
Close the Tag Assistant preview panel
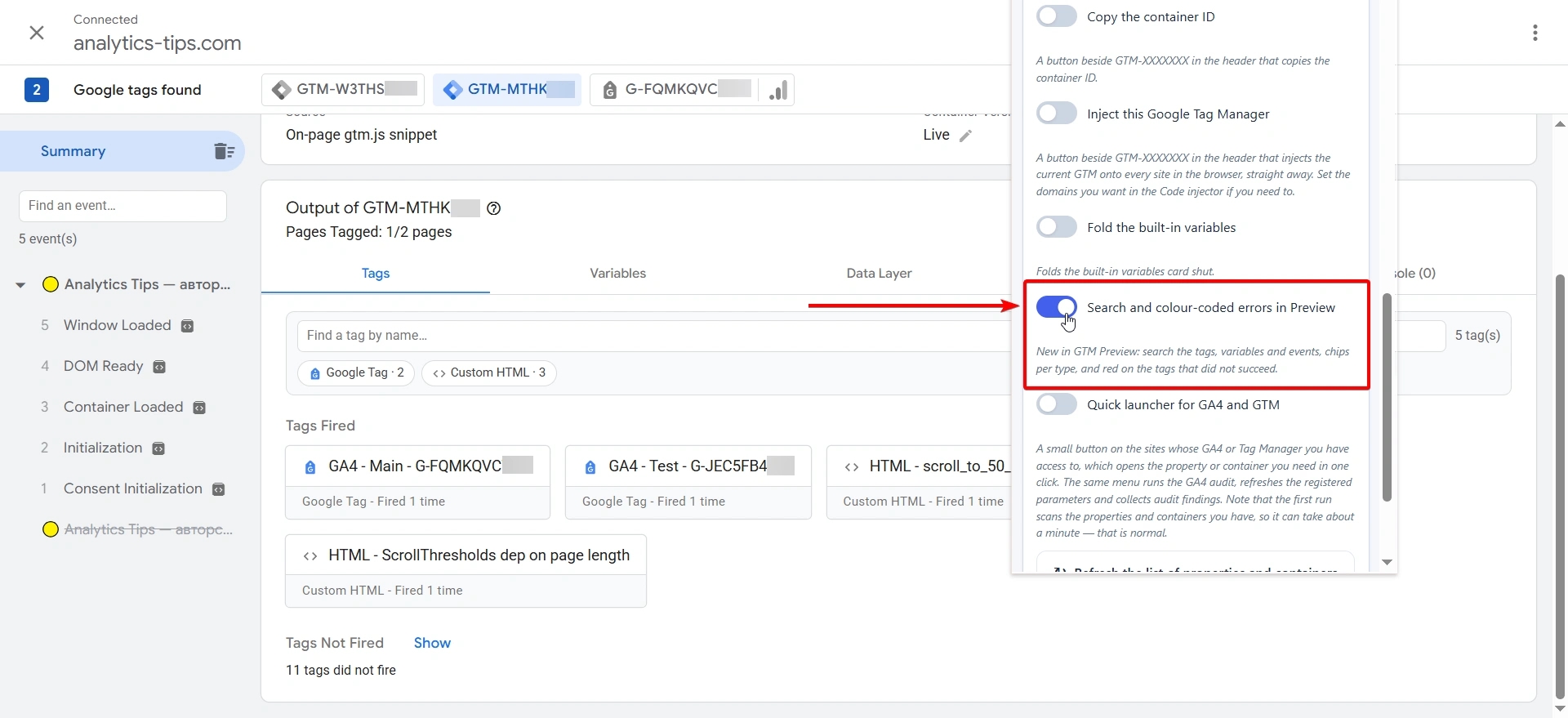(37, 33)
